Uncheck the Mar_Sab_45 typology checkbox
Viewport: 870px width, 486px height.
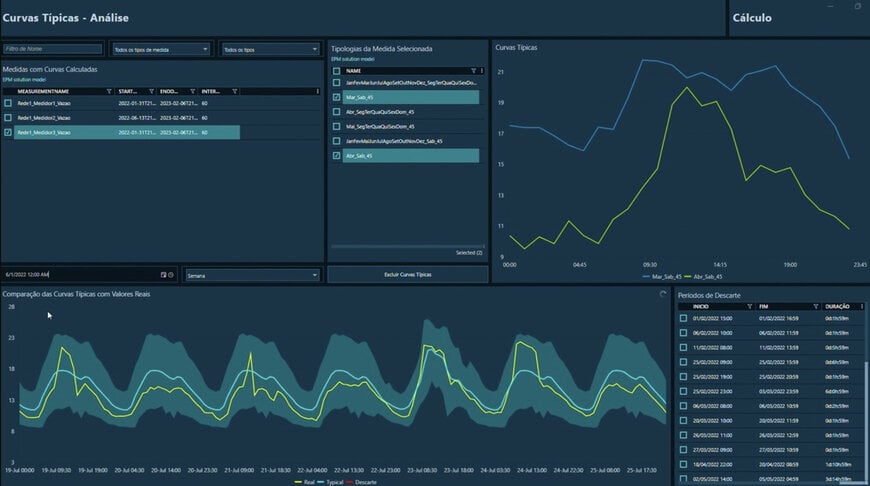pyautogui.click(x=337, y=97)
